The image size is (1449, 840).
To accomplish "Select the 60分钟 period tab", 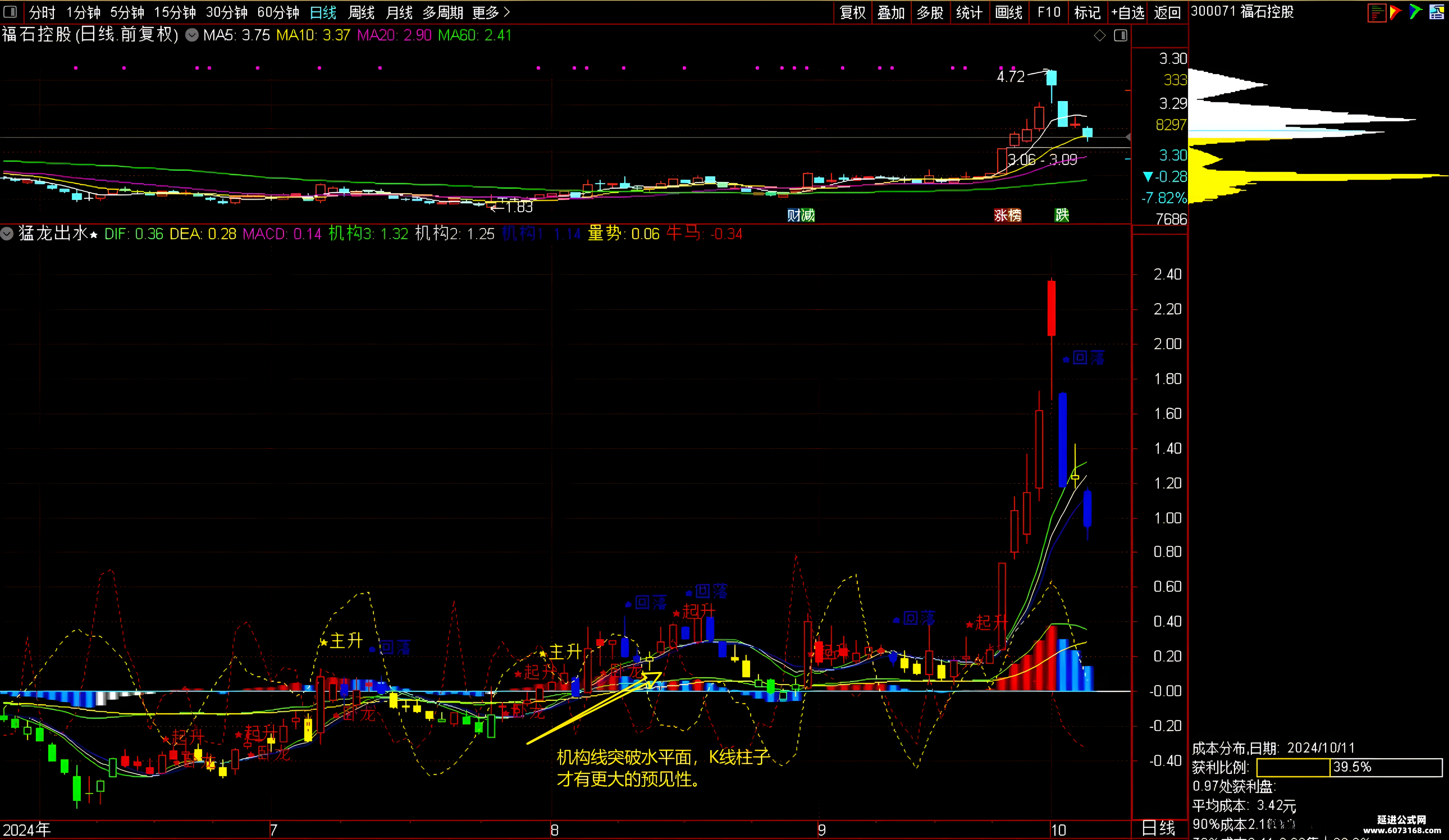I will 278,12.
